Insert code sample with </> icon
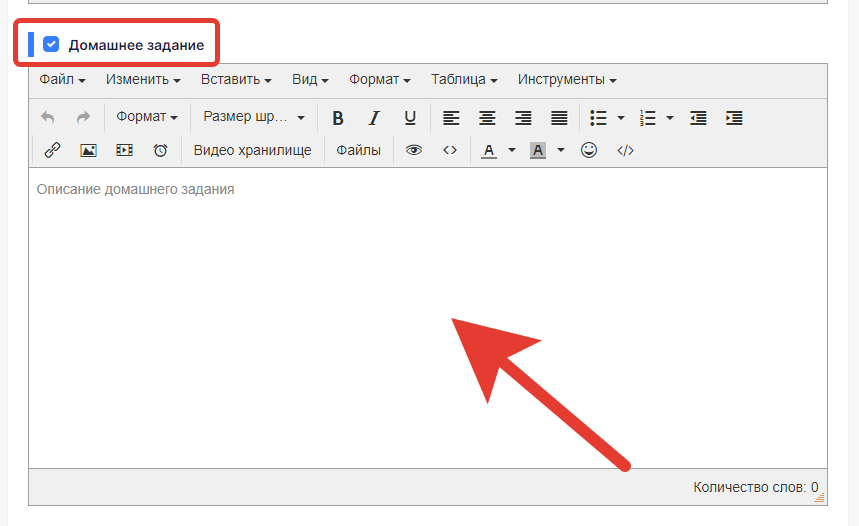The height and width of the screenshot is (526, 859). pos(625,150)
